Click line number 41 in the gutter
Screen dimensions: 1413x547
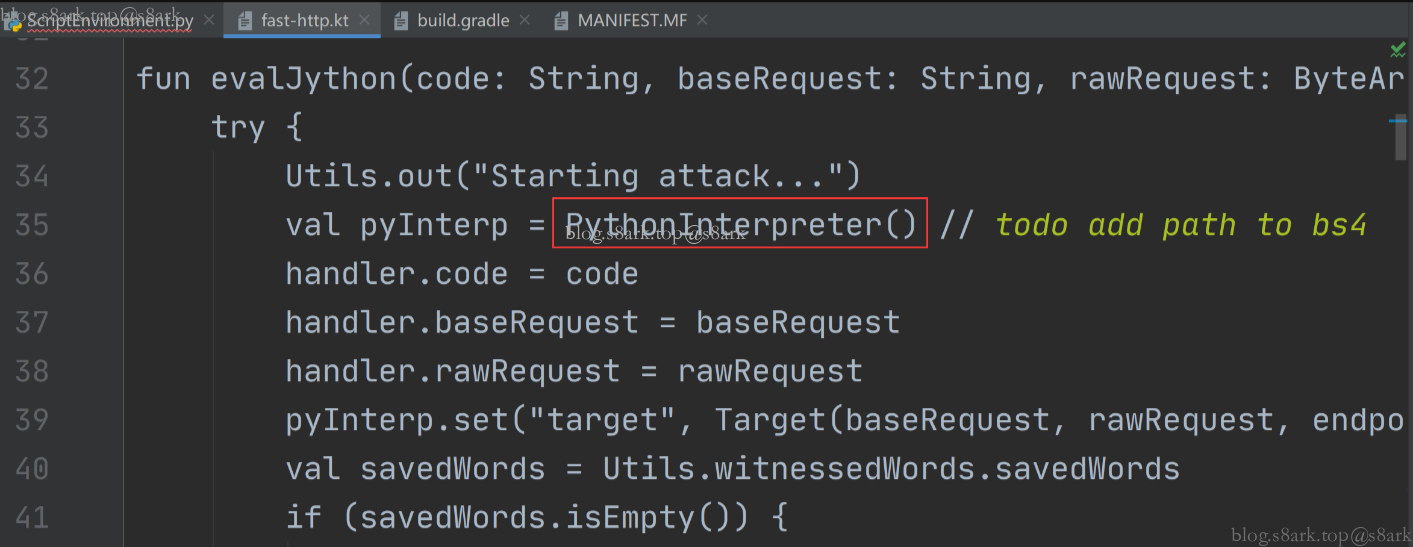pos(32,517)
